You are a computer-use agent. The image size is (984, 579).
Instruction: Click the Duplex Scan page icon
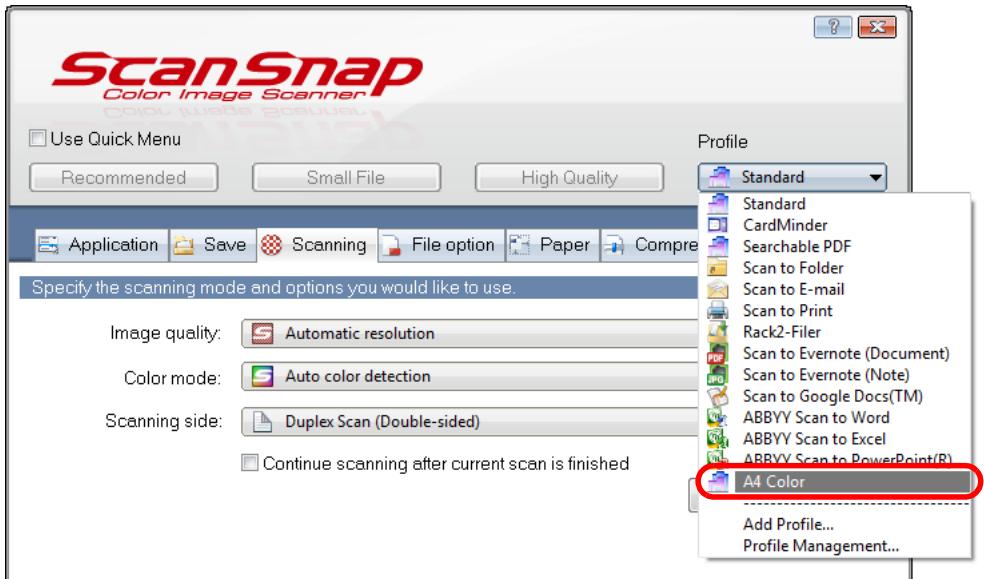(262, 422)
